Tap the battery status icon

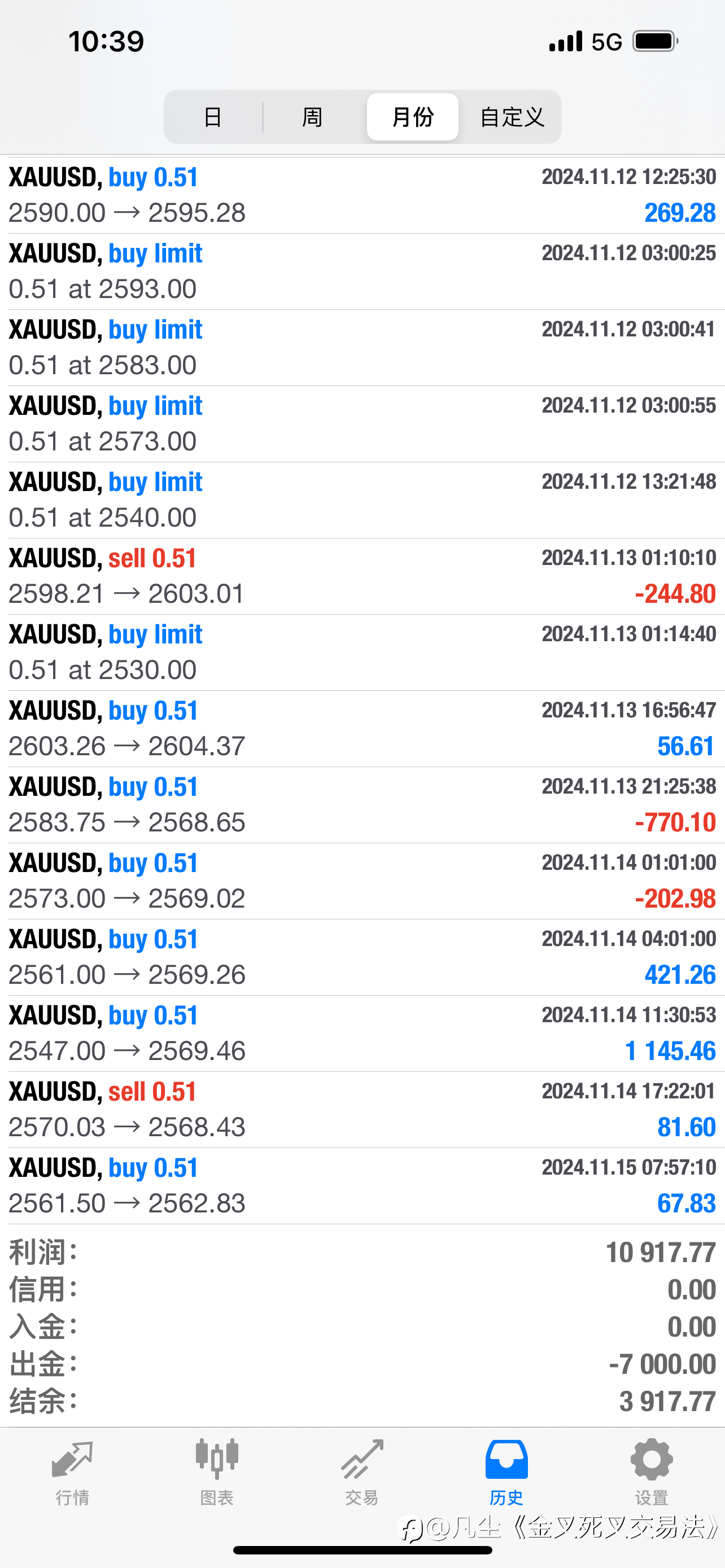656,41
